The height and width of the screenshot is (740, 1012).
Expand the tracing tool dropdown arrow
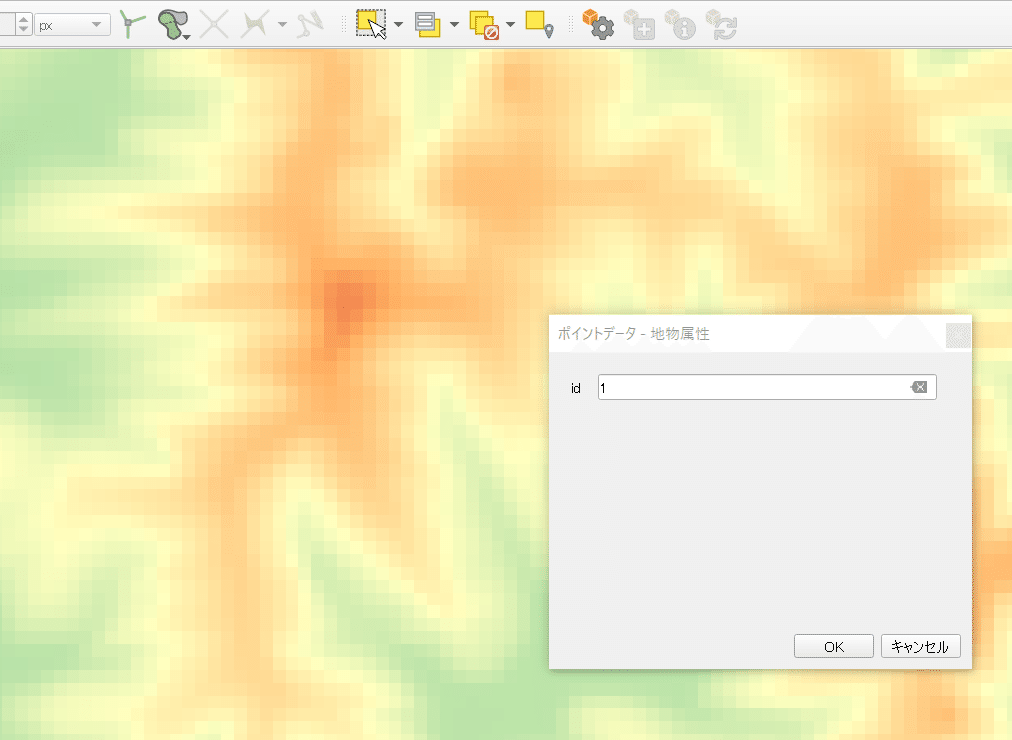pos(282,25)
